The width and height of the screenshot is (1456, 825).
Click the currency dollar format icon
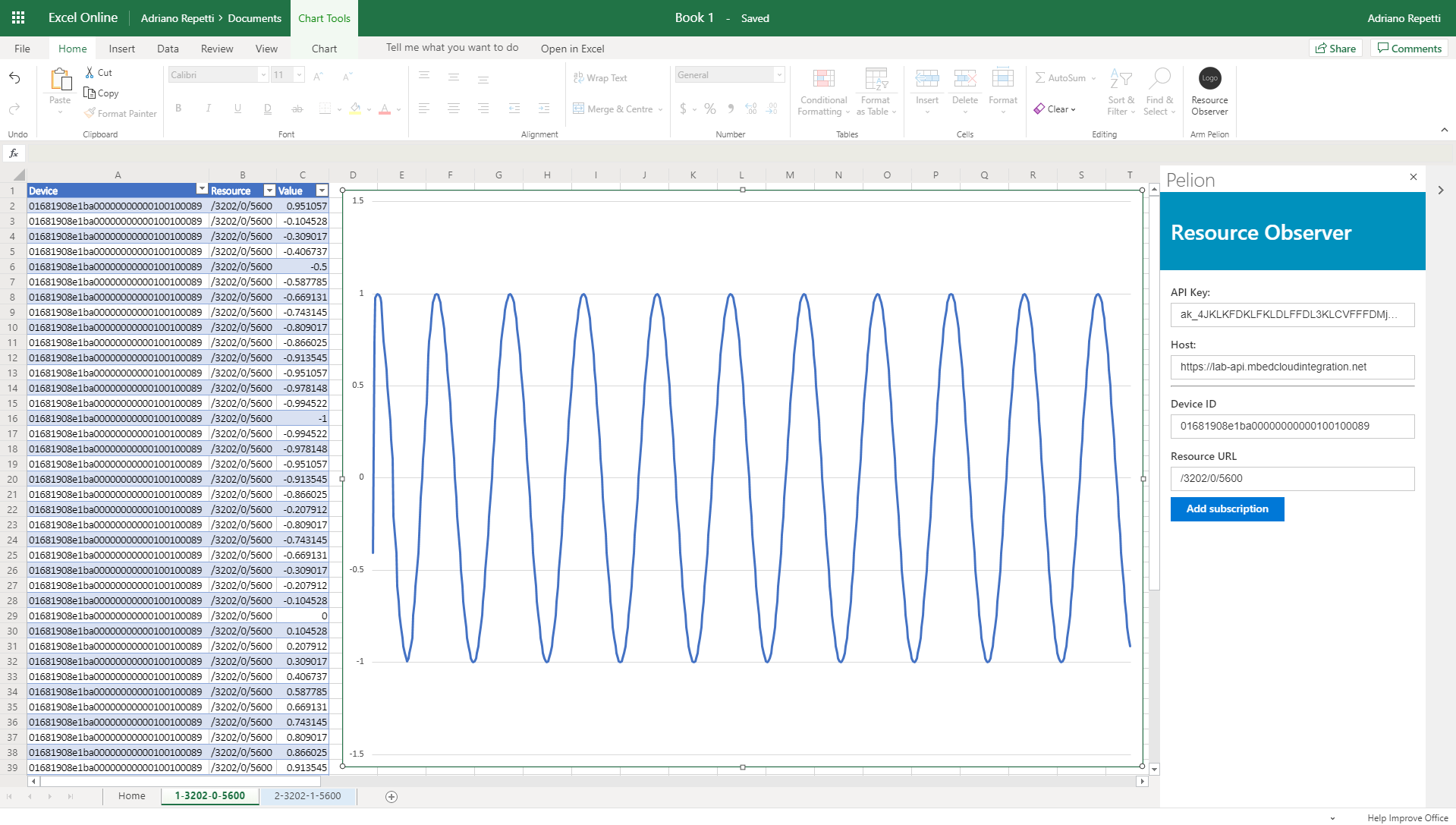coord(683,109)
